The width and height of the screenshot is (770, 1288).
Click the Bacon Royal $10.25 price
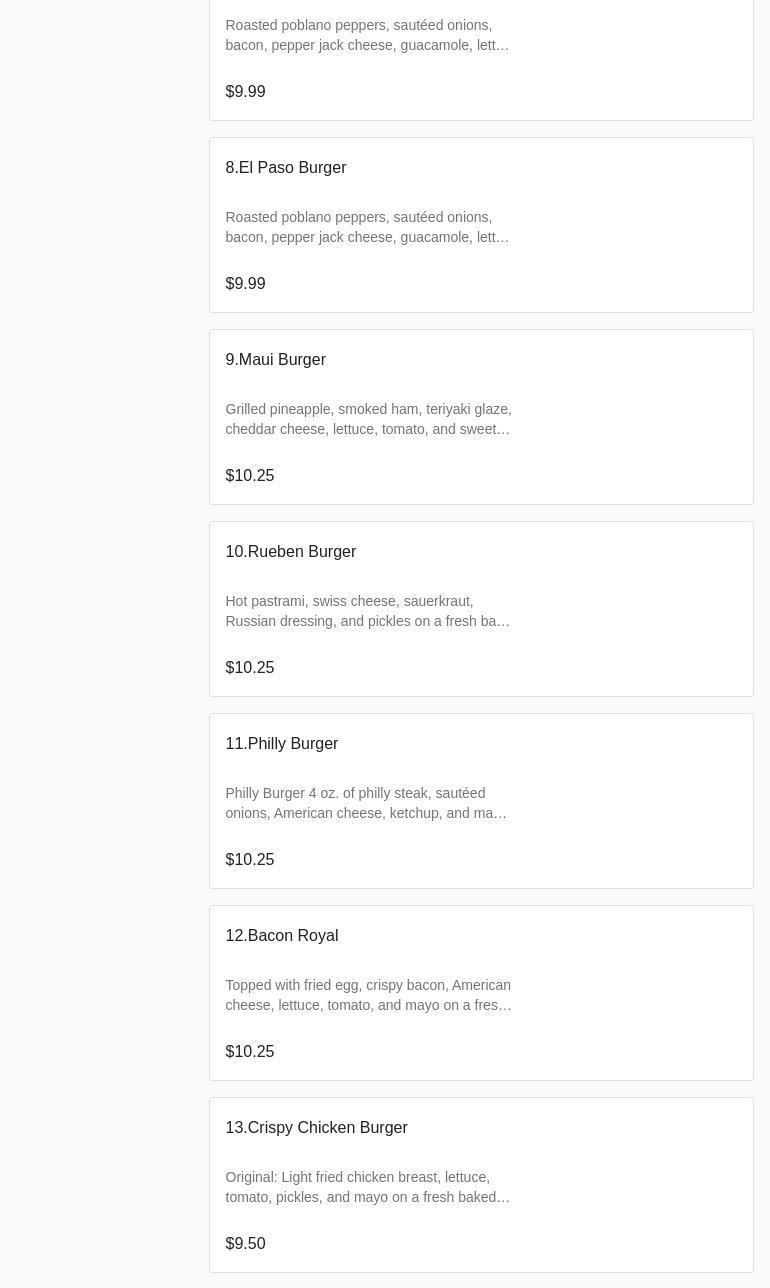(x=249, y=1052)
